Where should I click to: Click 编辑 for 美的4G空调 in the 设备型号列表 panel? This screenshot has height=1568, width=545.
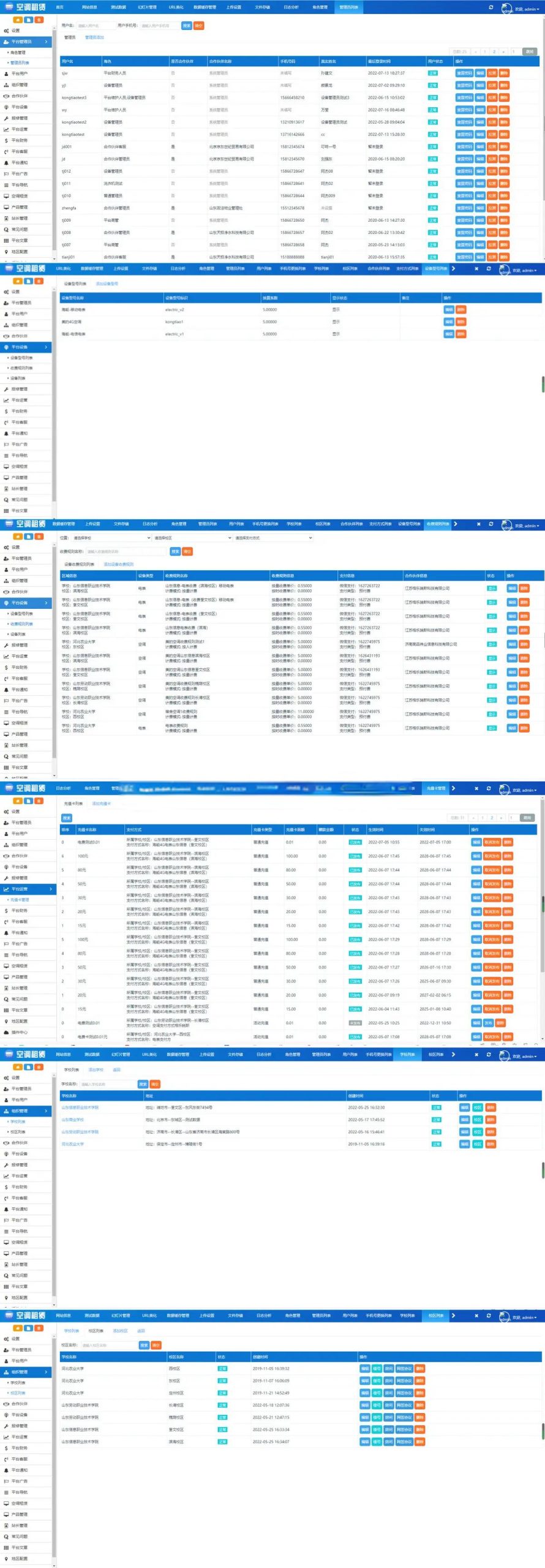click(449, 322)
